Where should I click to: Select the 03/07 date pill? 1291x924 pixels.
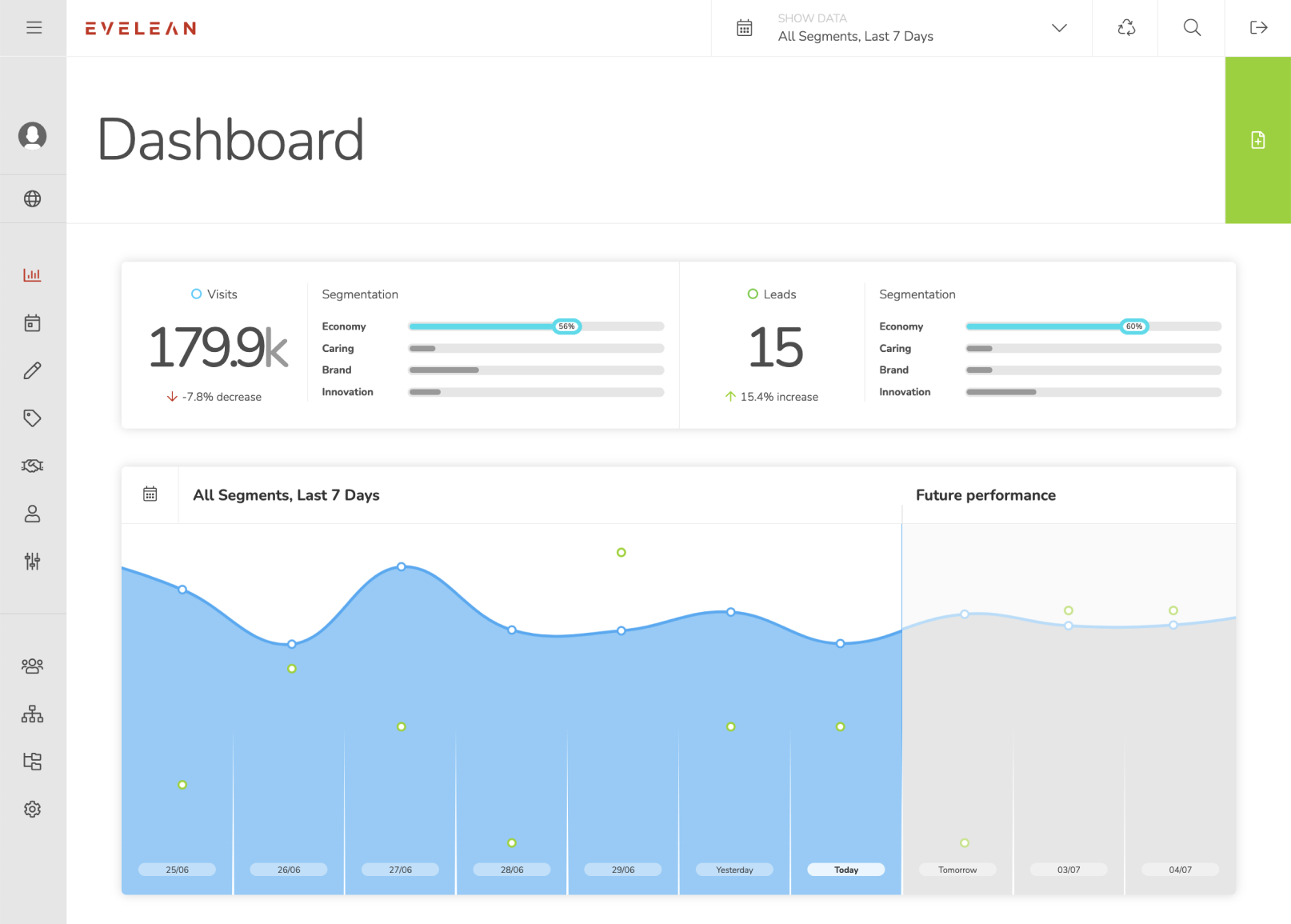coord(1069,870)
